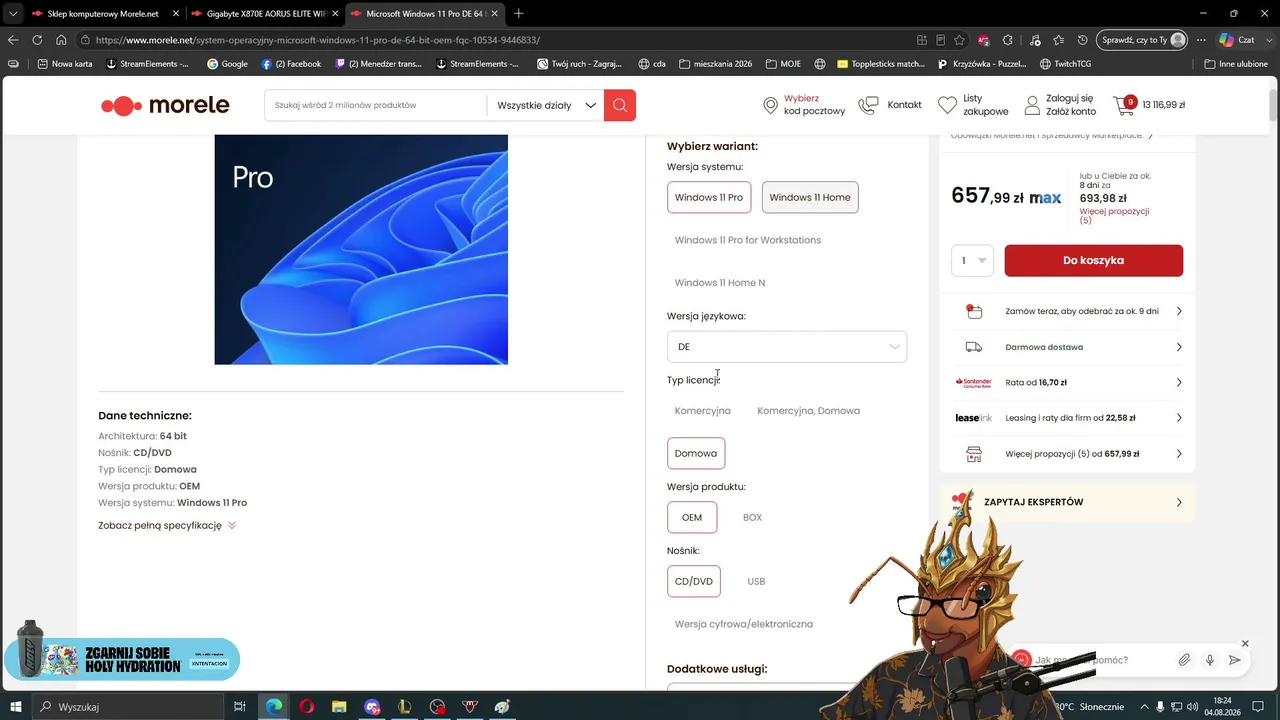1280x720 pixels.
Task: Click Do koszyka button
Action: (x=1094, y=260)
